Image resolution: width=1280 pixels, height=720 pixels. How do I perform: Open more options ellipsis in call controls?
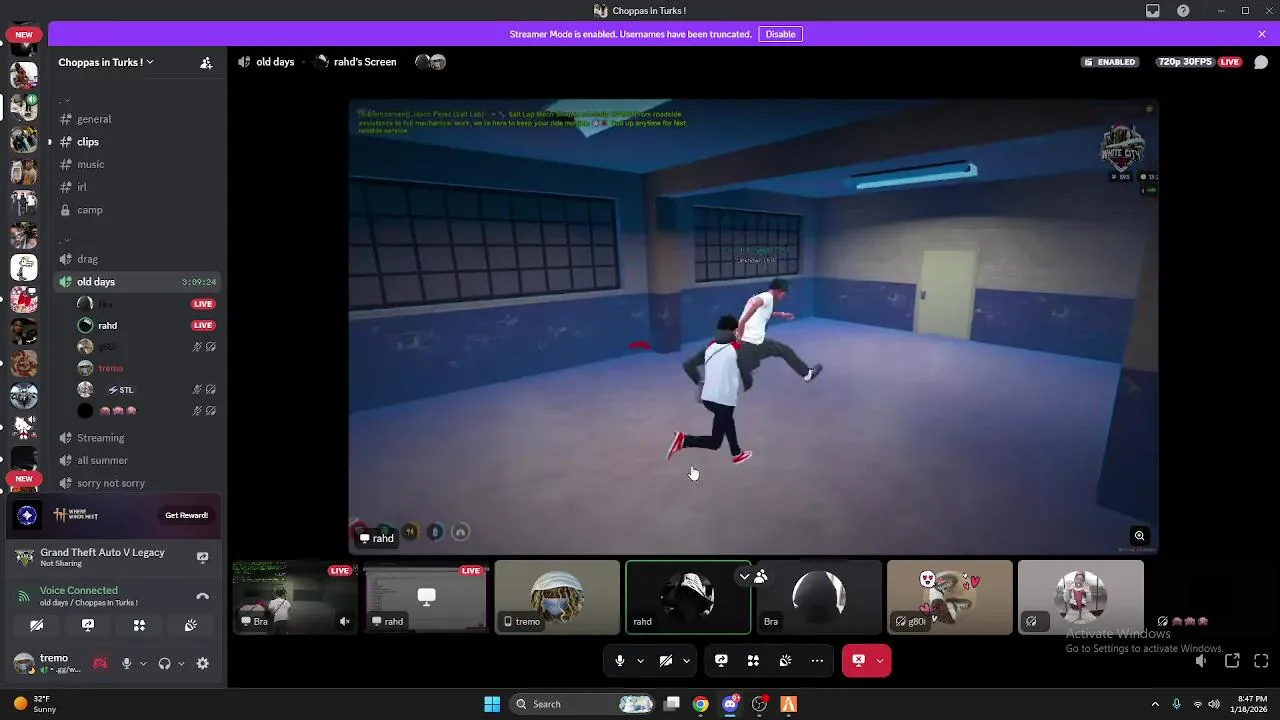point(817,660)
